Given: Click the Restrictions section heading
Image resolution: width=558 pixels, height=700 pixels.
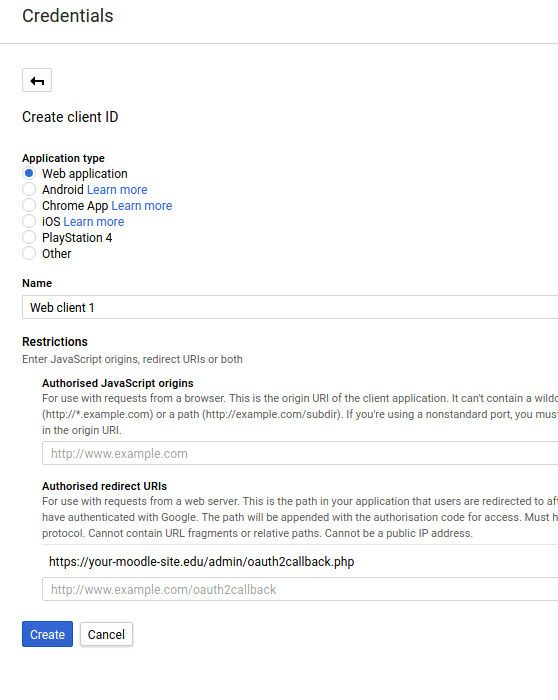Looking at the screenshot, I should (x=55, y=342).
